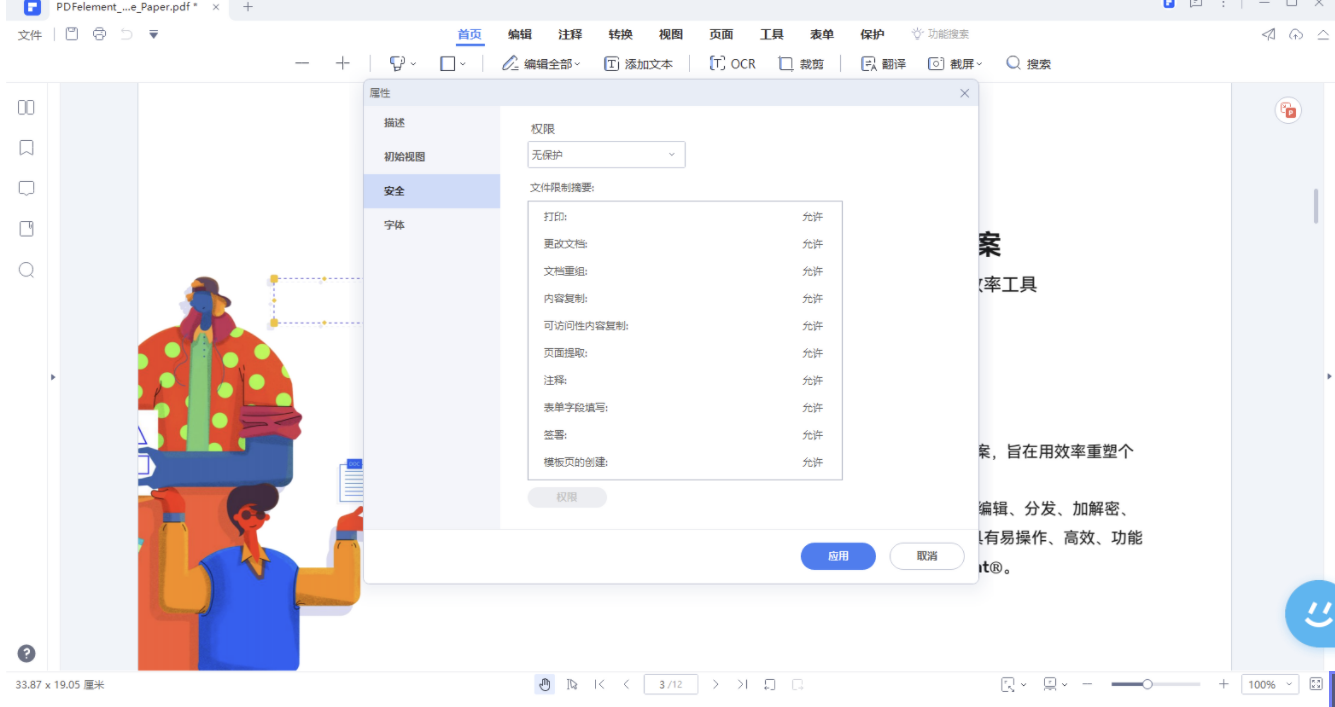Open document search from the toolbar
Image resolution: width=1335 pixels, height=707 pixels.
(1030, 63)
